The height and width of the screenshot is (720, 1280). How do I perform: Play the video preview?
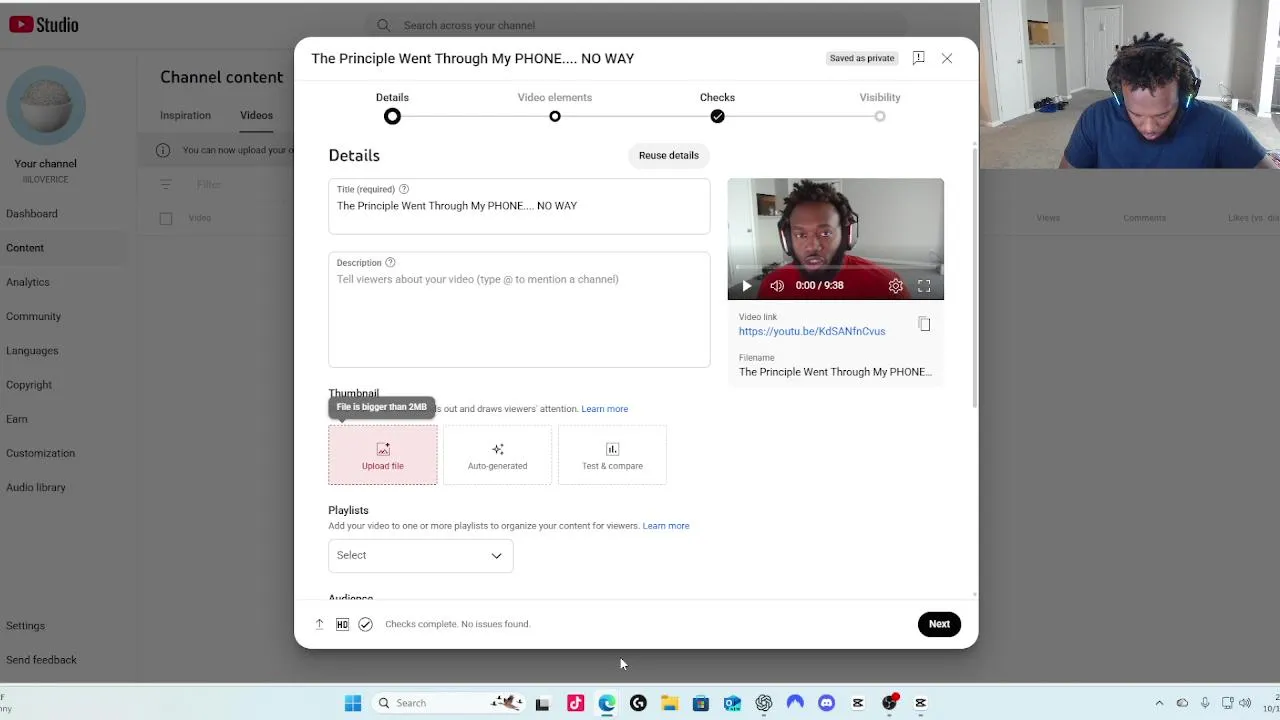pos(746,286)
